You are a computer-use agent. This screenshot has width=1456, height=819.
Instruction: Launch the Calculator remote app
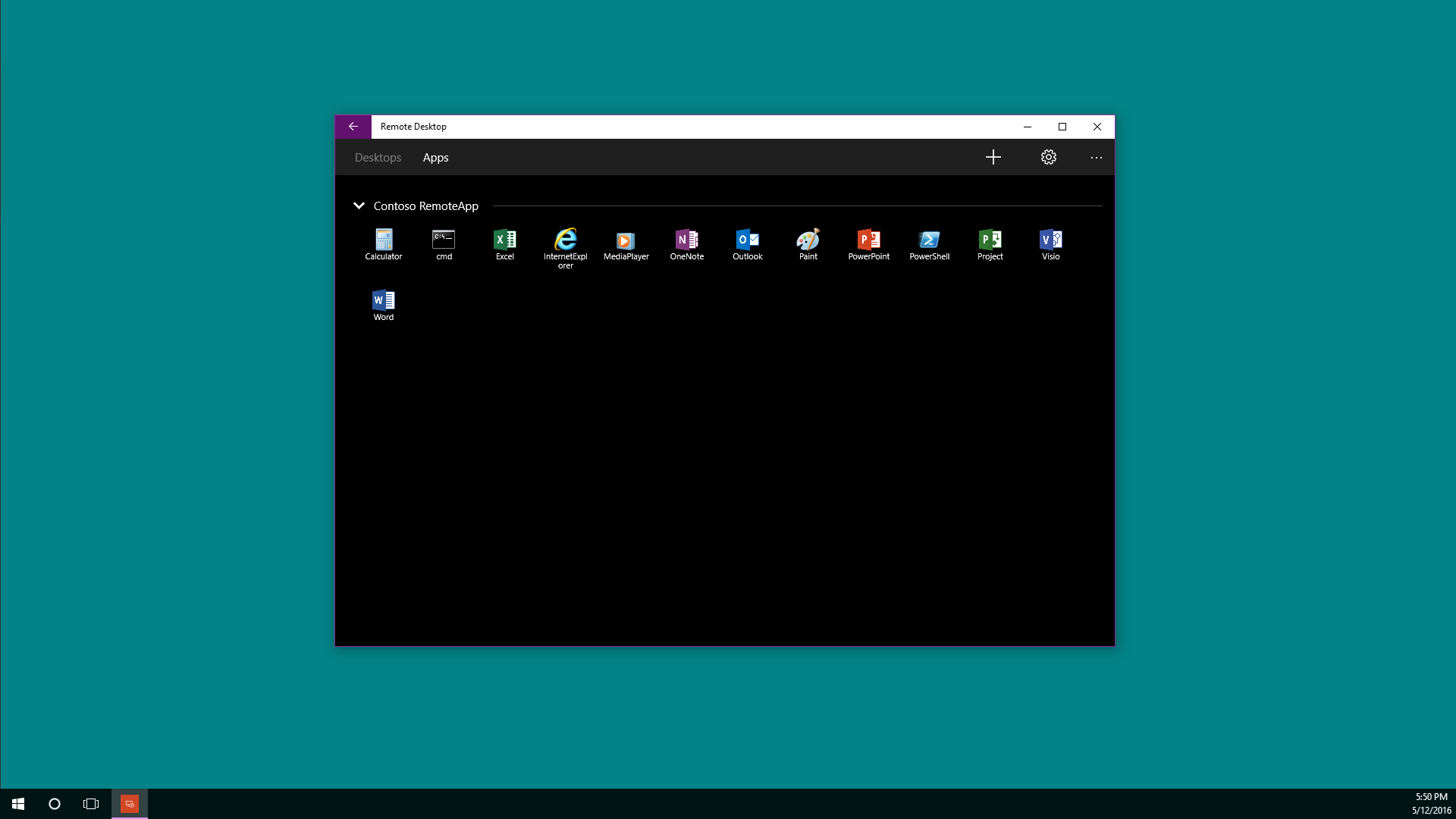[x=384, y=243]
